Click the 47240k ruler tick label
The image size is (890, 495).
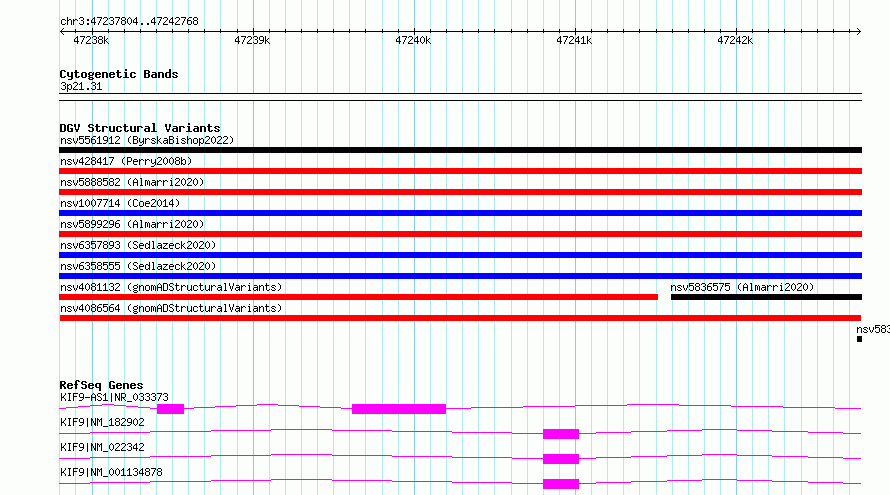[x=413, y=40]
